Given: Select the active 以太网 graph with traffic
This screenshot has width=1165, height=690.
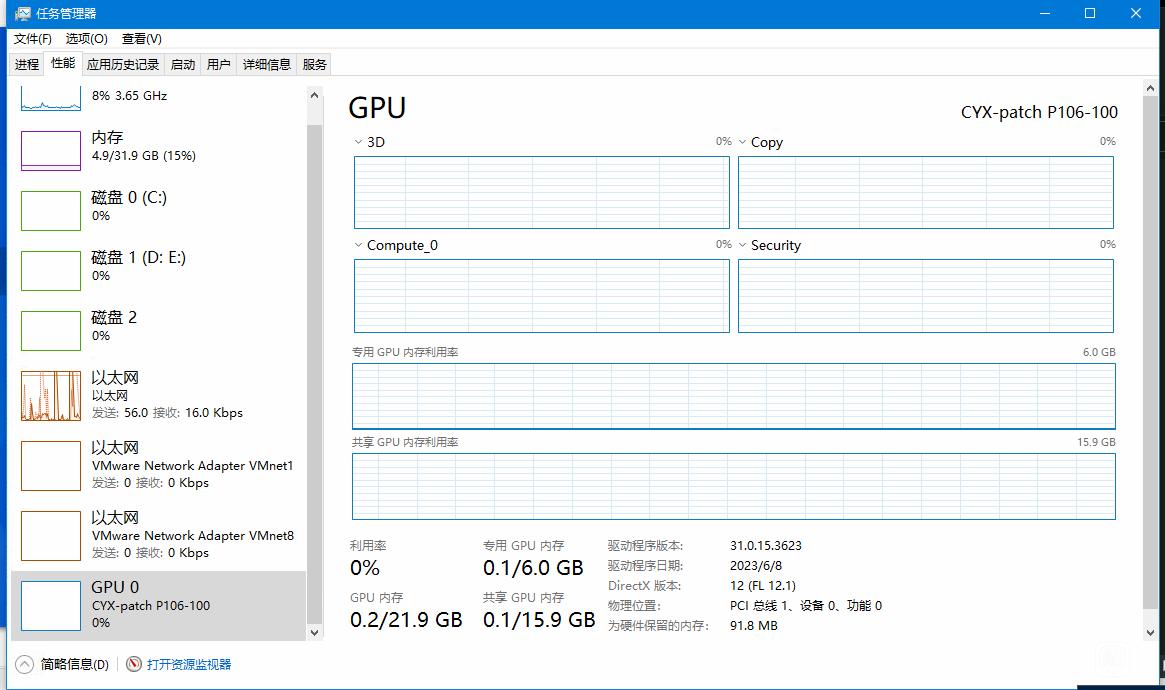Looking at the screenshot, I should (51, 396).
